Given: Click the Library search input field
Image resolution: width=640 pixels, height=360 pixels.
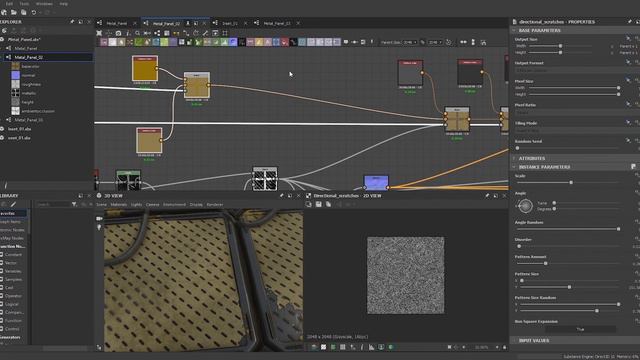Looking at the screenshot, I should coord(53,204).
